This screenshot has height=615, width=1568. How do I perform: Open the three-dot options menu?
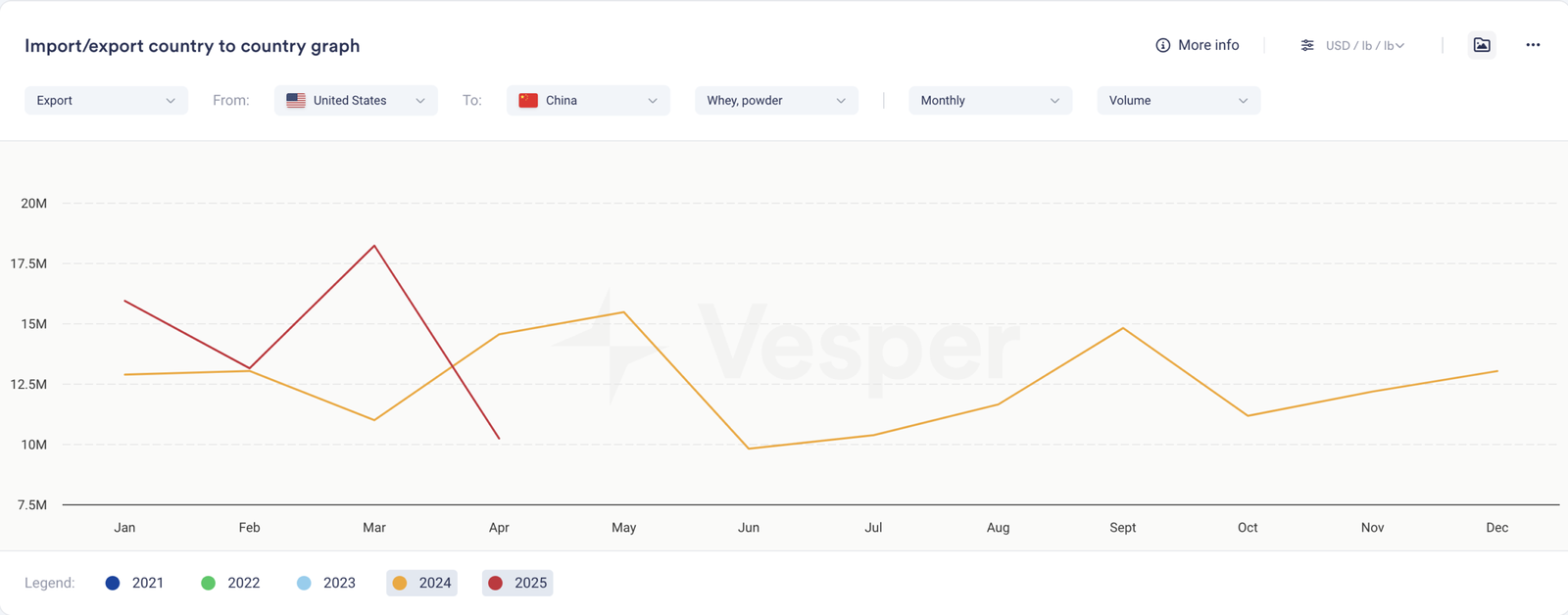(1533, 45)
